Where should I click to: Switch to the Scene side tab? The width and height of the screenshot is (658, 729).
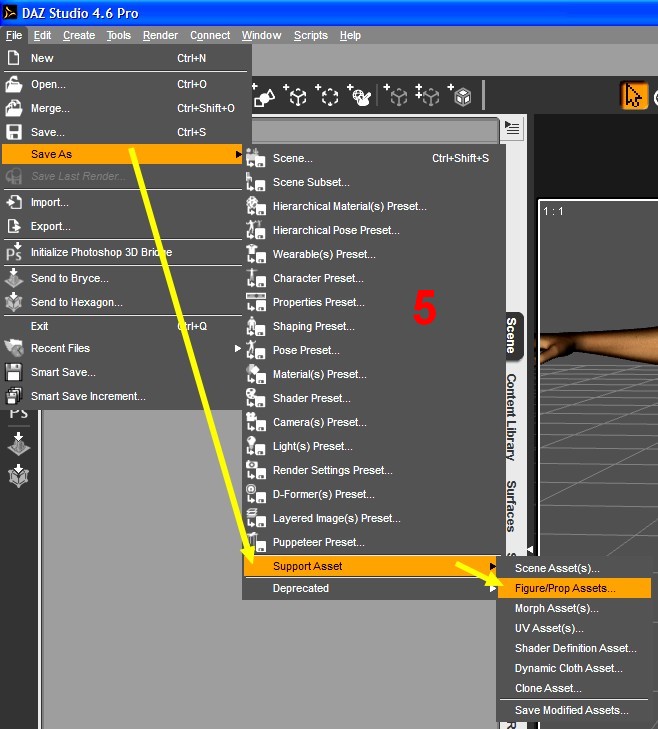pos(513,335)
